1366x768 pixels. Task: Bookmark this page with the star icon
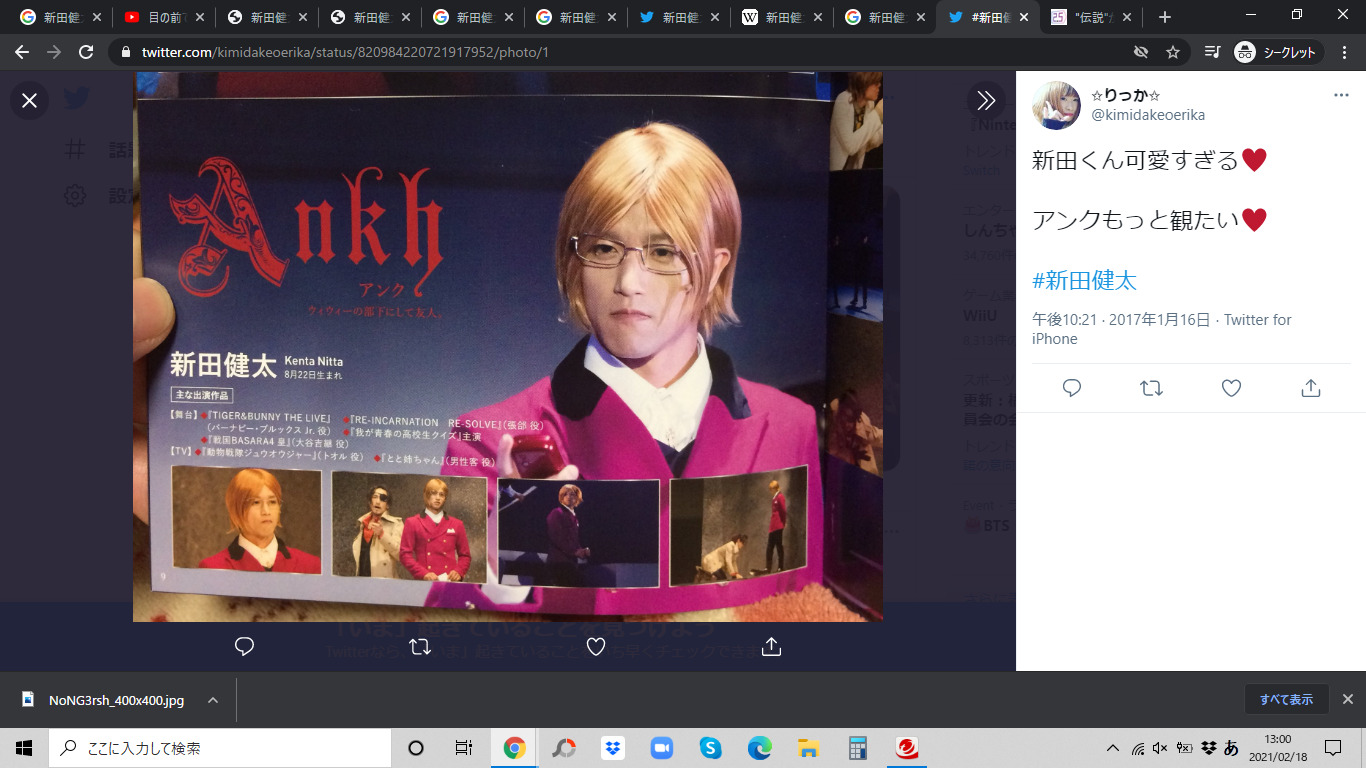(1173, 52)
